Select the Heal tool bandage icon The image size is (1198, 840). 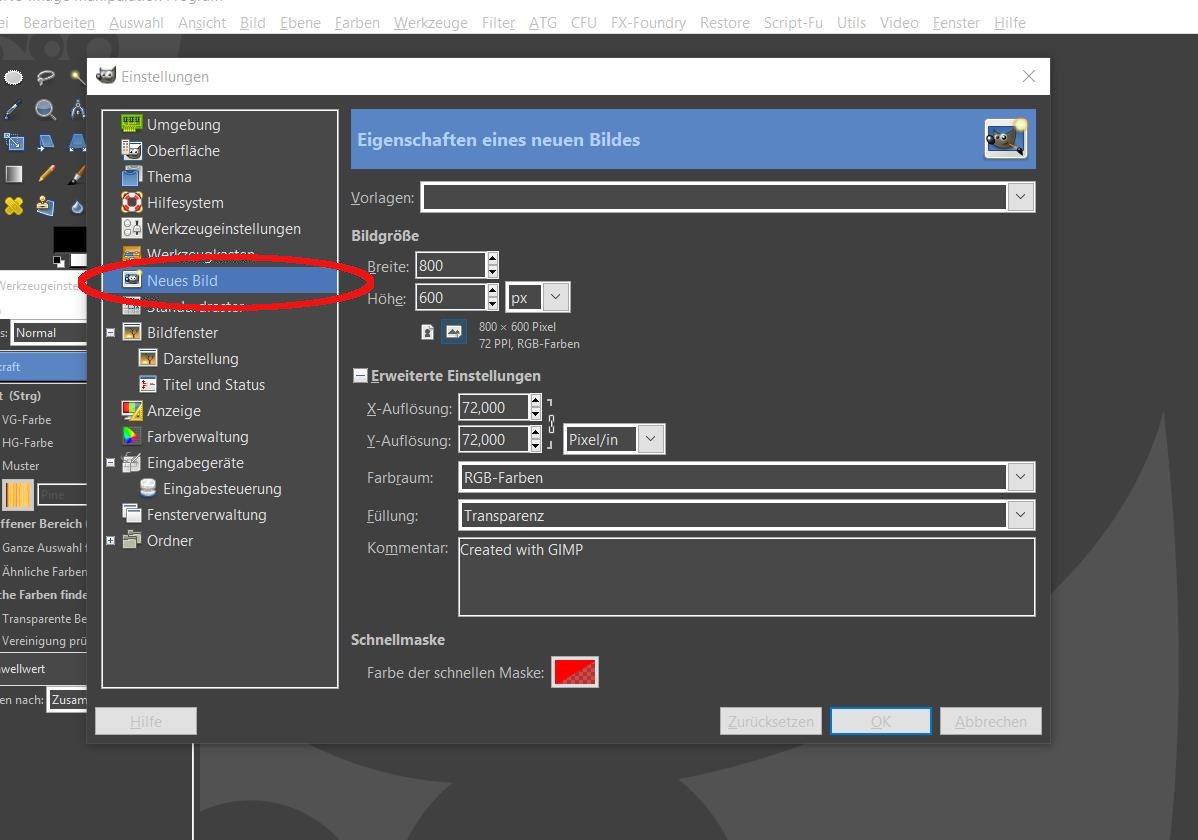coord(14,206)
